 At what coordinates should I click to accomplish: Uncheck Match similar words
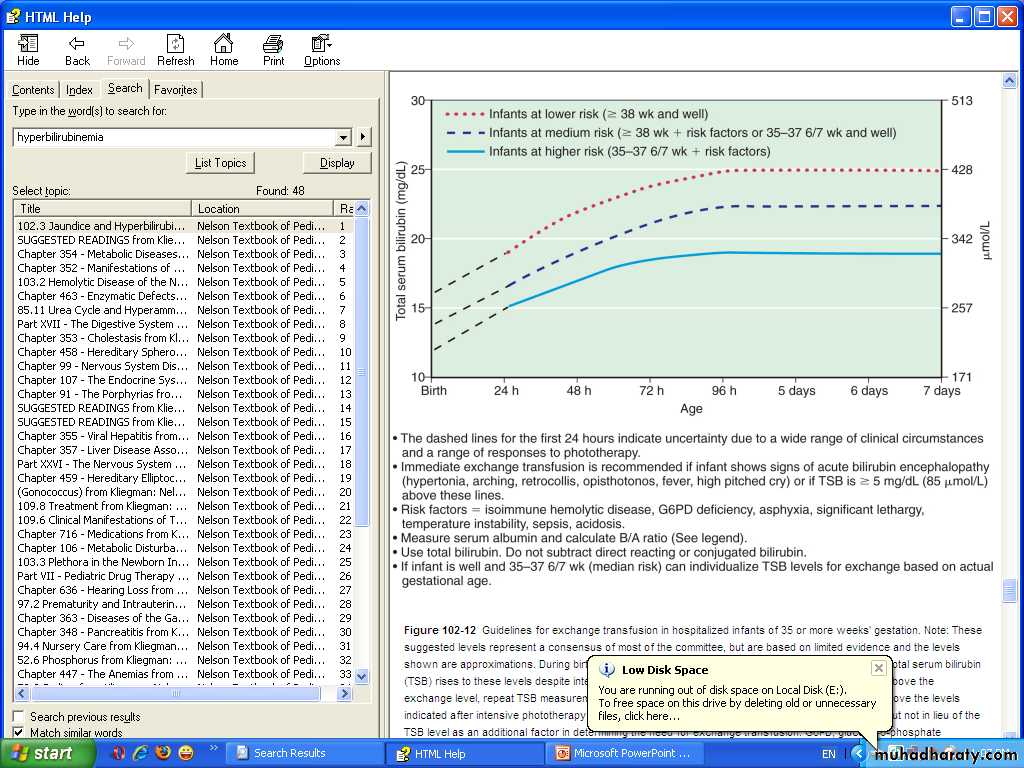(x=19, y=733)
